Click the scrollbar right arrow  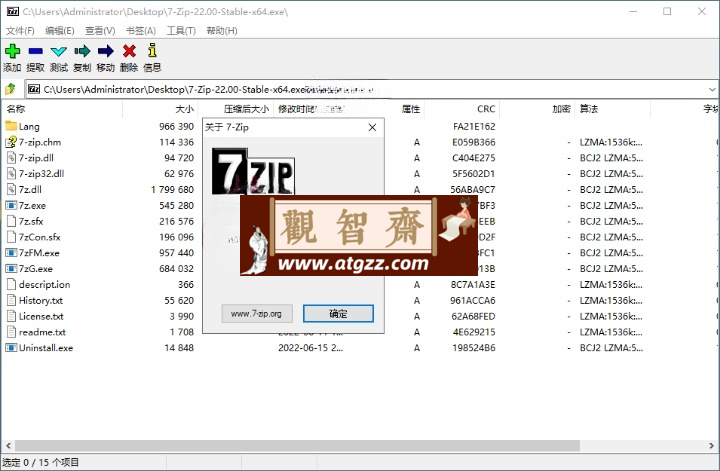(x=711, y=445)
